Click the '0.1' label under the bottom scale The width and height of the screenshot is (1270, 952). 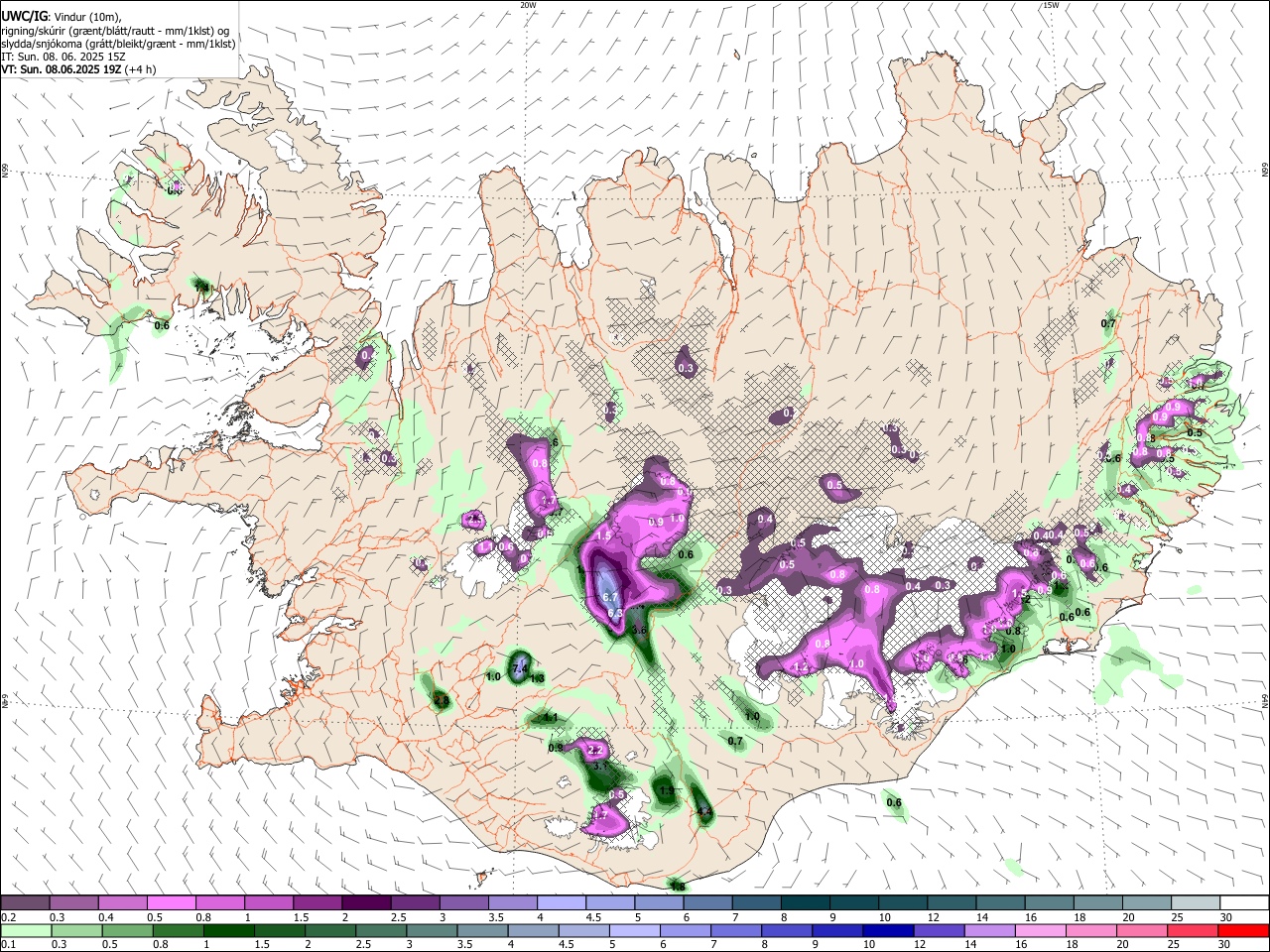tap(9, 945)
